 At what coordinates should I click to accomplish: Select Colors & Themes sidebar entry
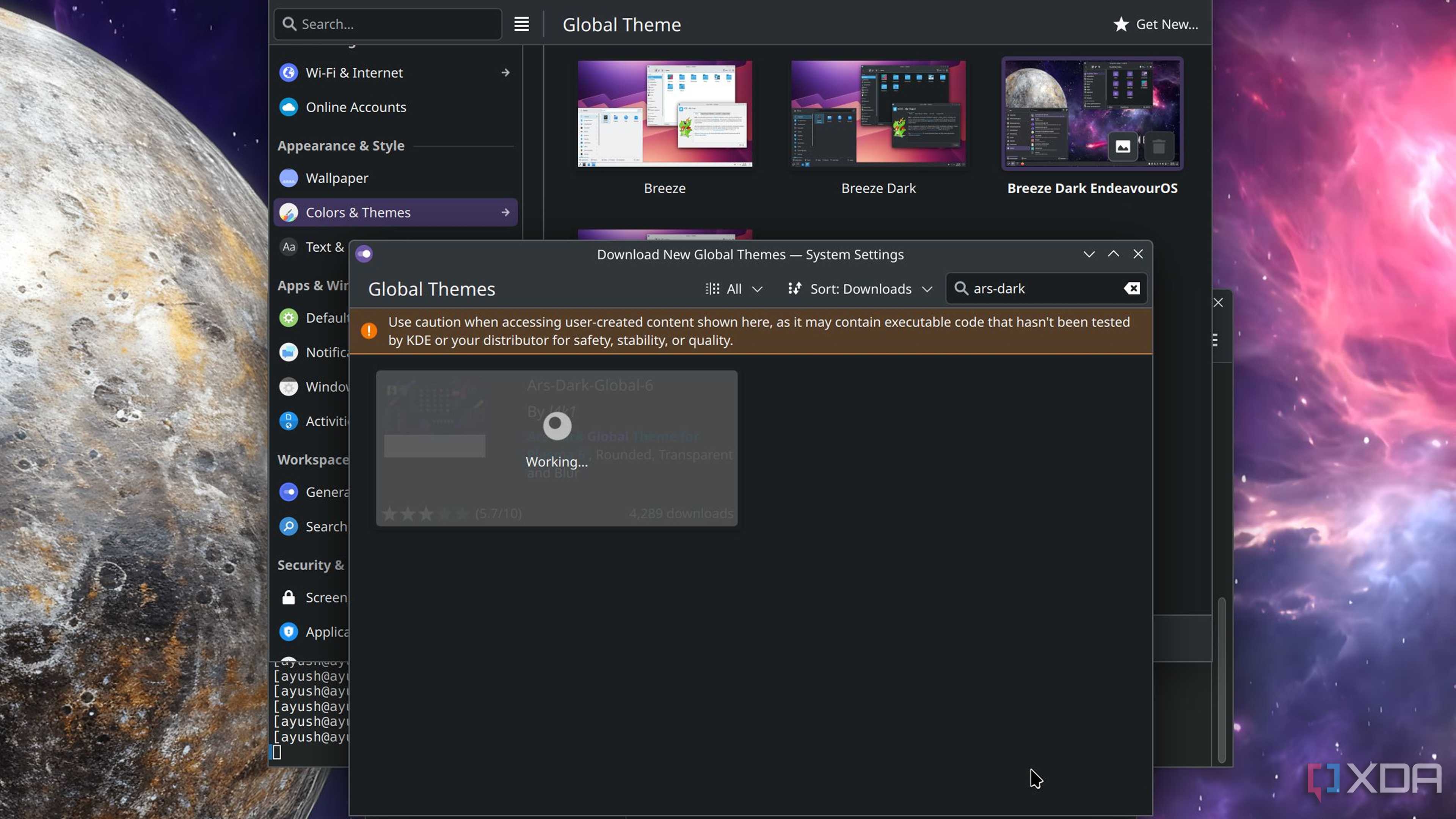[x=395, y=212]
